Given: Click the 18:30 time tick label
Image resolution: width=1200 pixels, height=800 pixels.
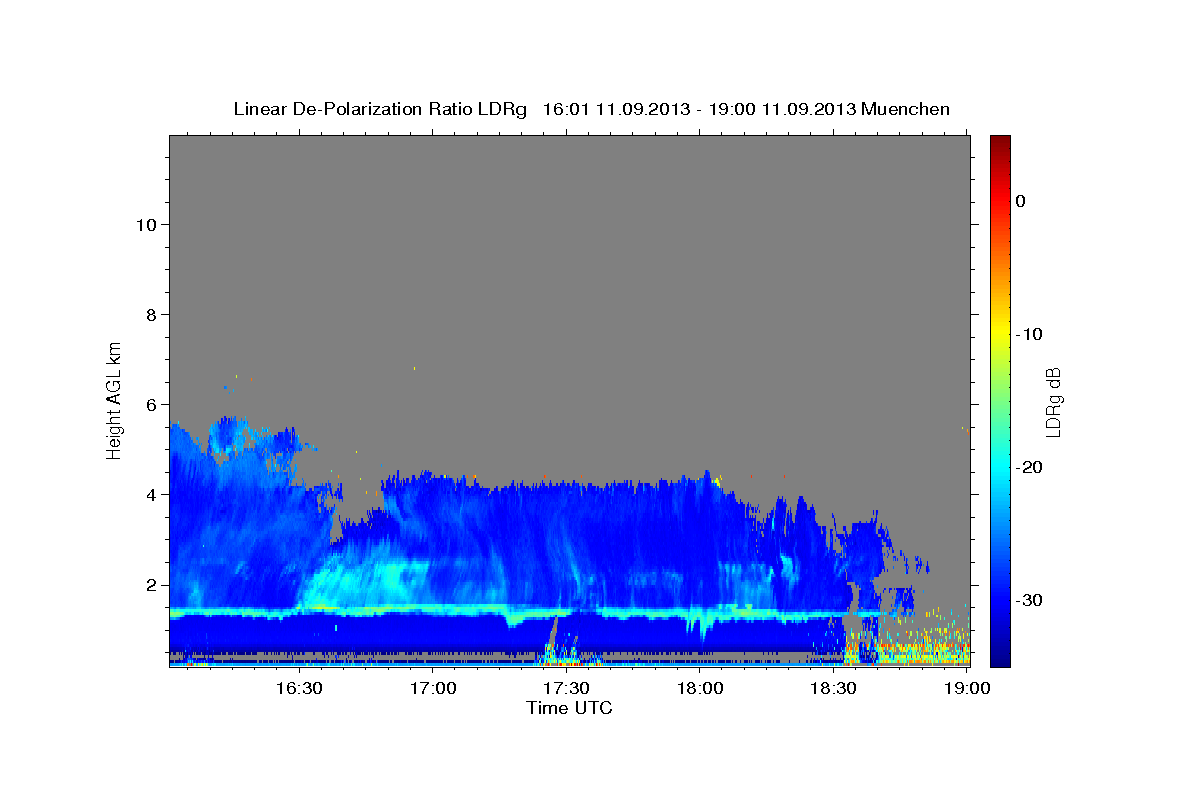Looking at the screenshot, I should click(833, 688).
